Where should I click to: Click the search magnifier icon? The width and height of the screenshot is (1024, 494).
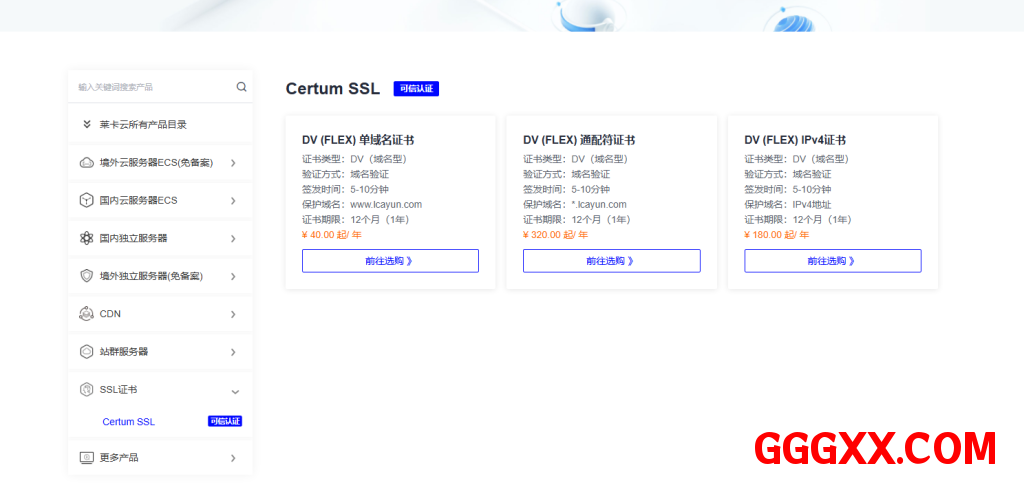tap(241, 87)
